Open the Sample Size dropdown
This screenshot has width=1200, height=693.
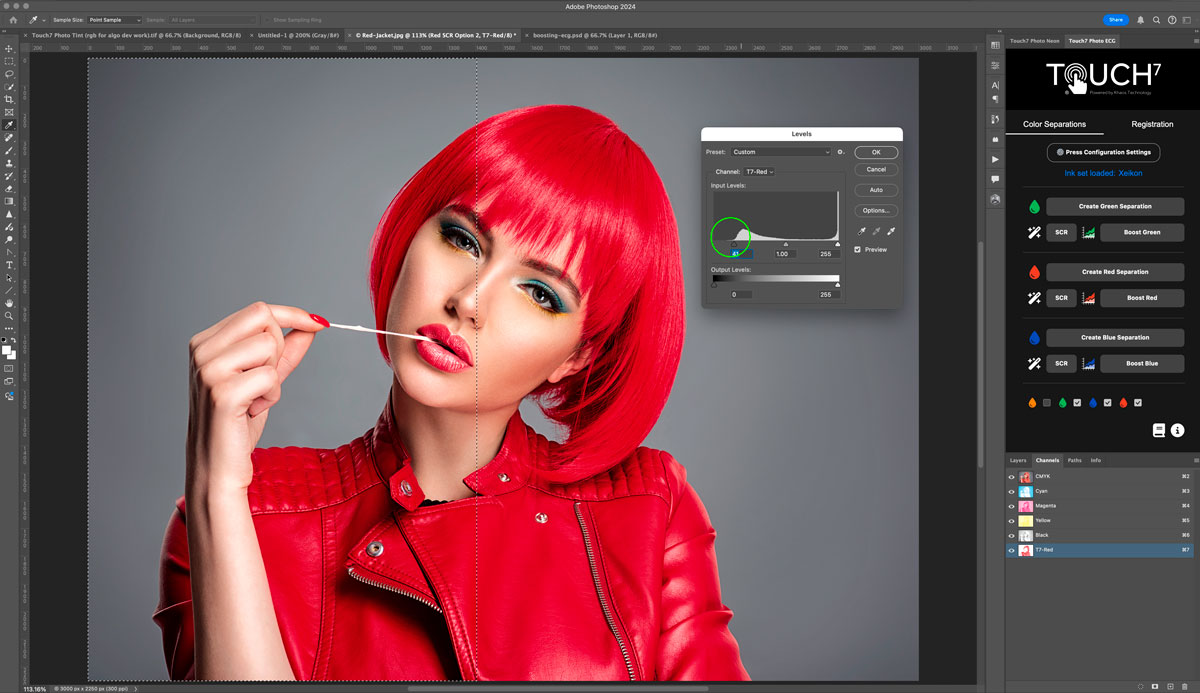(114, 20)
